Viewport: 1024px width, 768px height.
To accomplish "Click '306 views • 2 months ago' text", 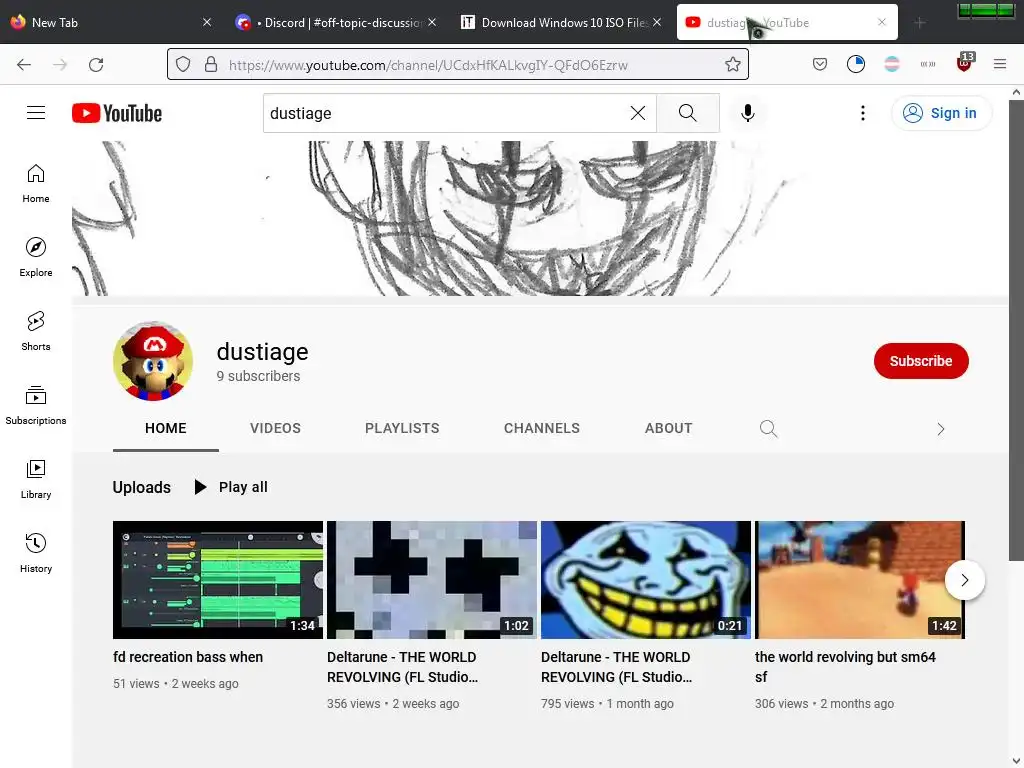I will point(824,704).
